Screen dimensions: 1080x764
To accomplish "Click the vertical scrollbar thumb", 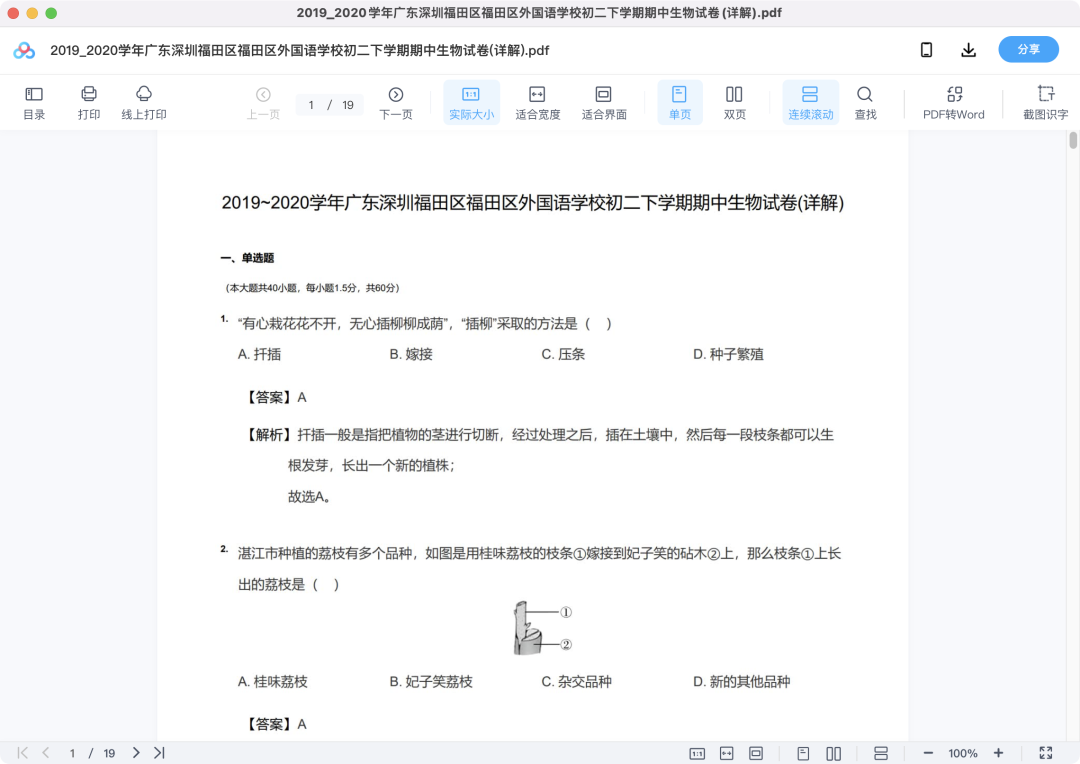I will [x=1073, y=141].
